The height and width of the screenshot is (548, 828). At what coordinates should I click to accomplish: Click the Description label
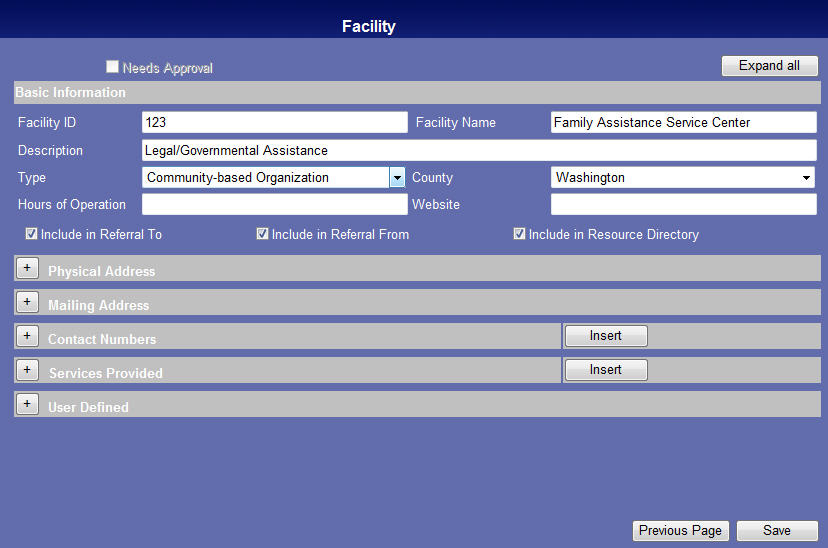click(50, 150)
